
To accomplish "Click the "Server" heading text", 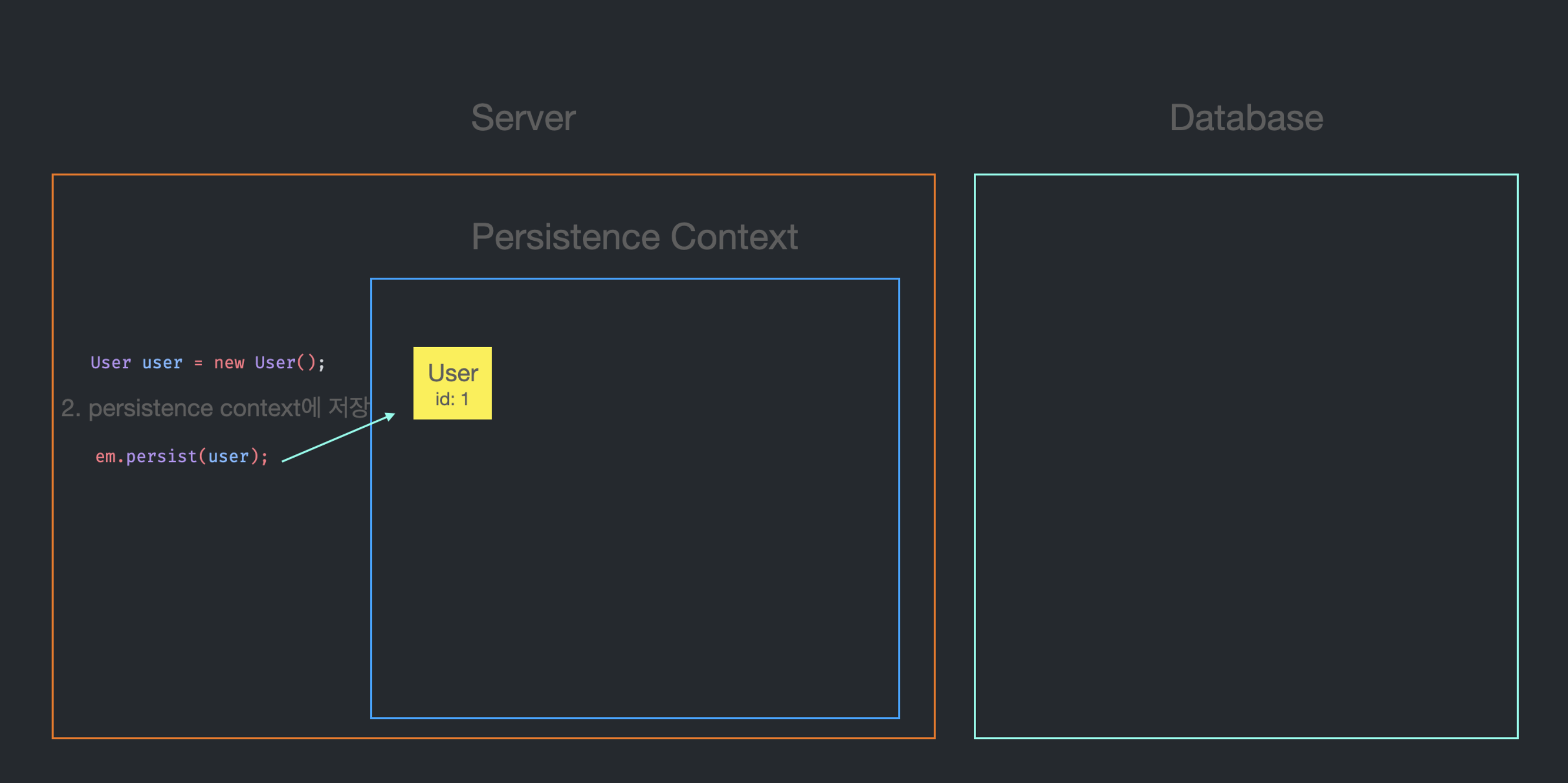I will point(523,118).
